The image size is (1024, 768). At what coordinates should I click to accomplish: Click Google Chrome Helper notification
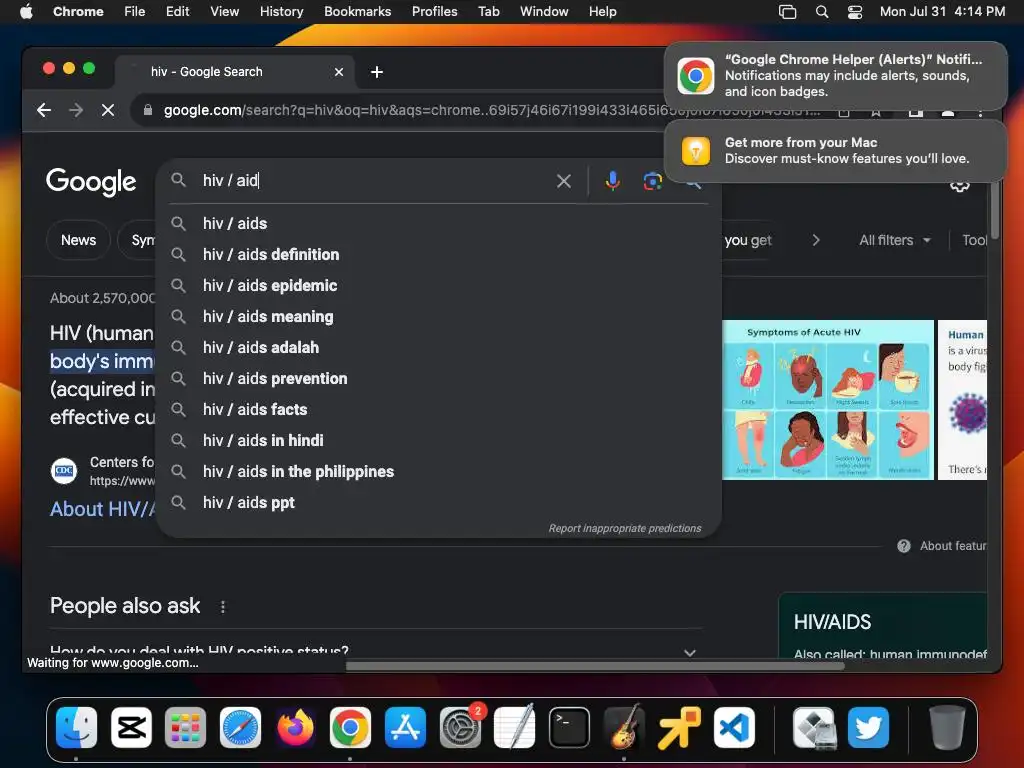click(x=835, y=76)
